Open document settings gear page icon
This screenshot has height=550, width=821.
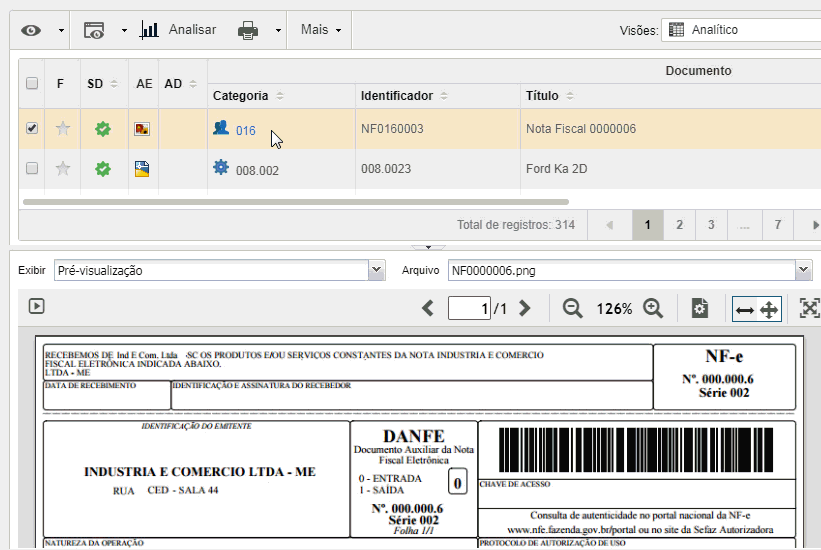click(x=700, y=309)
